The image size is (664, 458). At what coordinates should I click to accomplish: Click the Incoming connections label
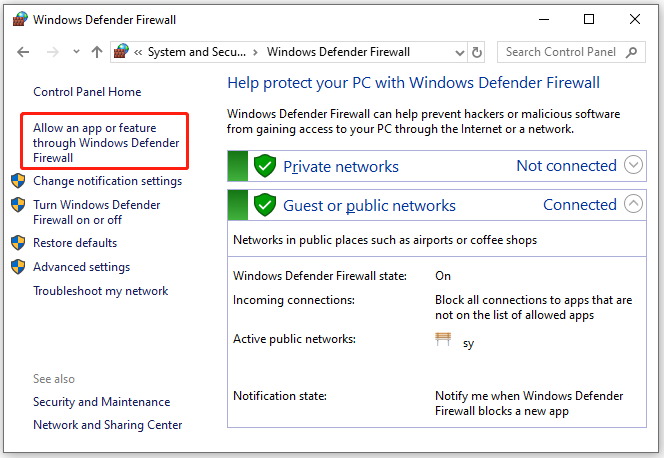click(x=294, y=300)
